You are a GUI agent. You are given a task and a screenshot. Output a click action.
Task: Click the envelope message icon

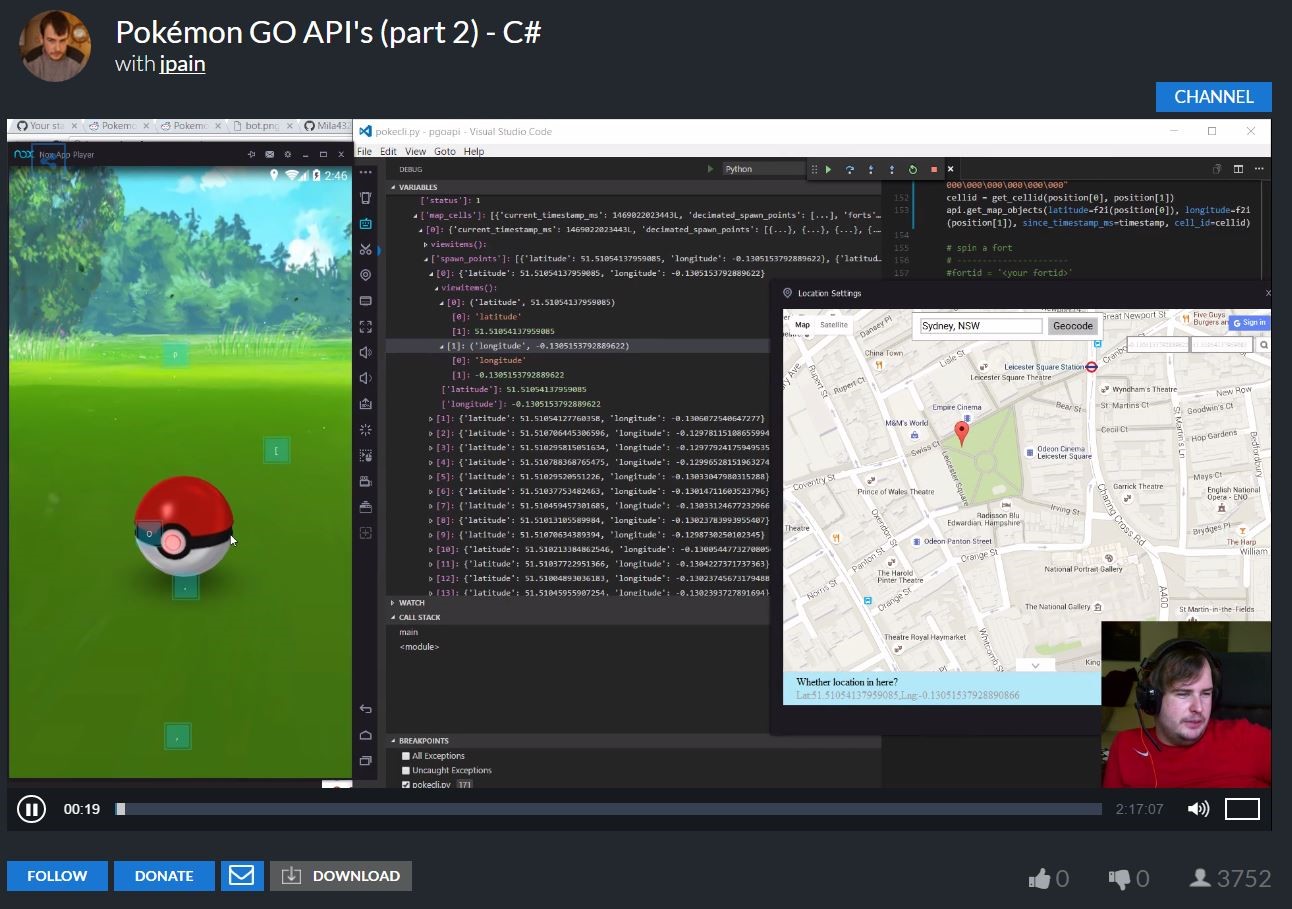click(241, 875)
